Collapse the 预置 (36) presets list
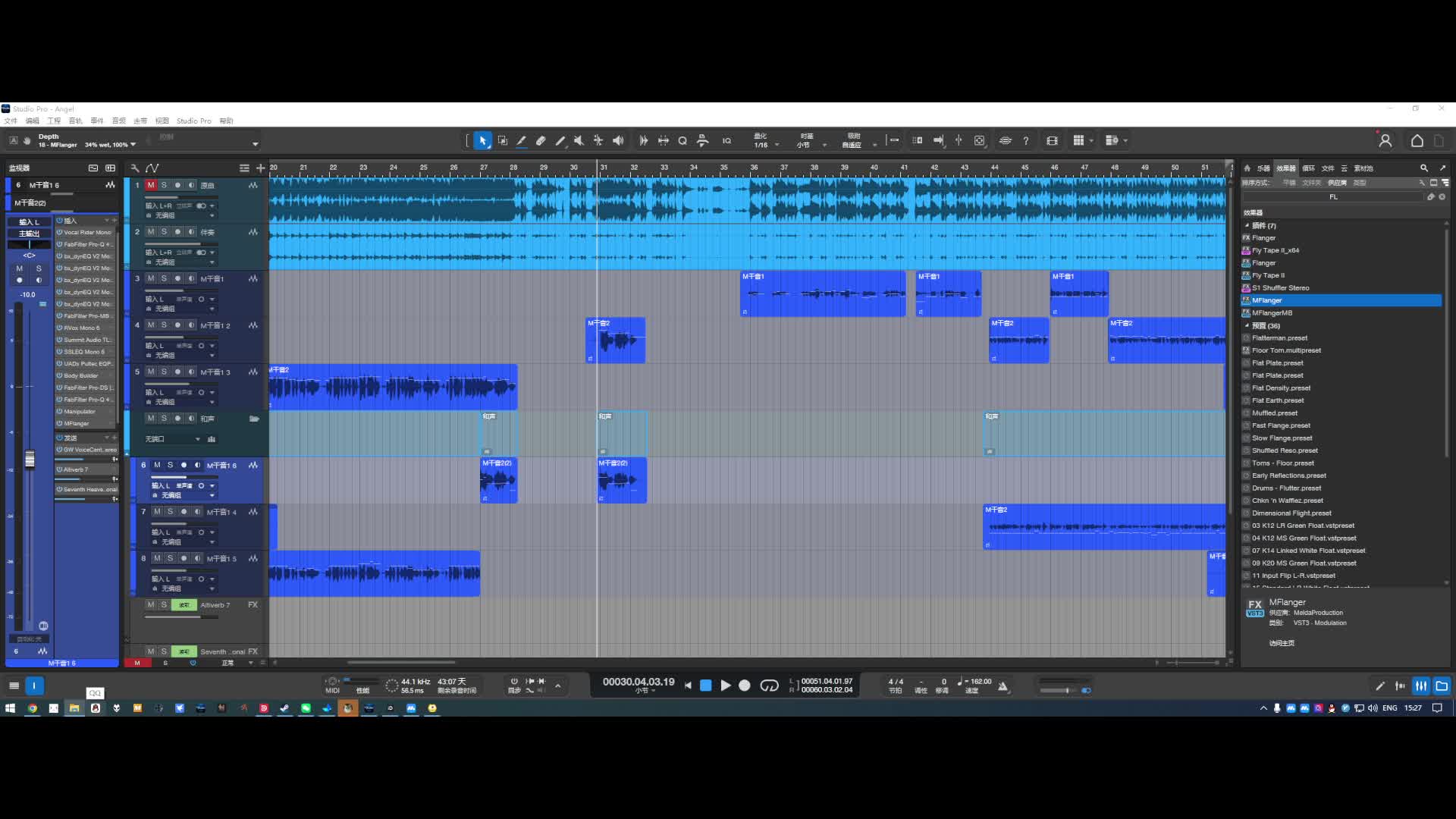Screen dimensions: 1456x819 coord(1247,325)
